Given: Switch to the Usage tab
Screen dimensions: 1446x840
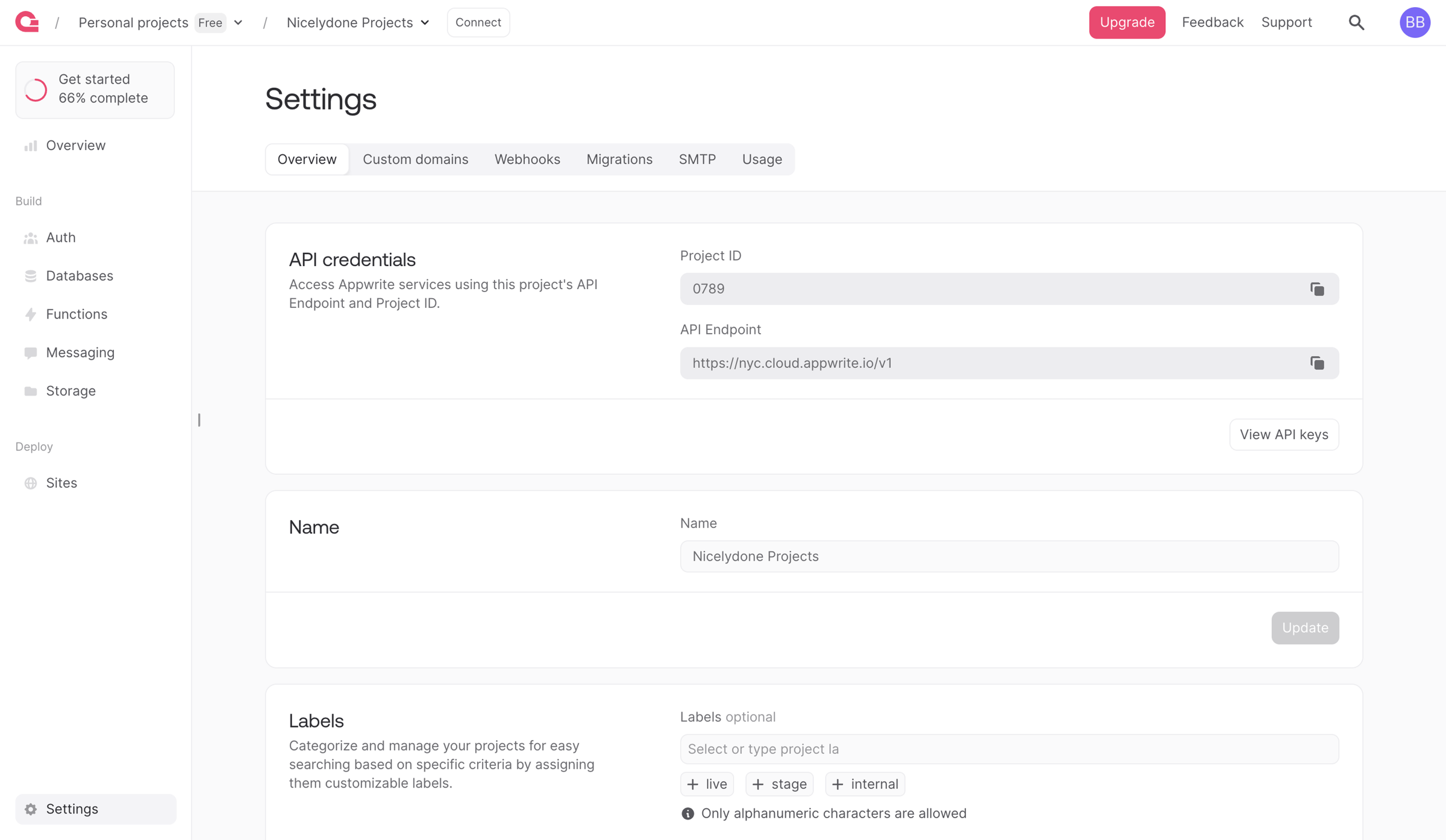Looking at the screenshot, I should tap(762, 159).
